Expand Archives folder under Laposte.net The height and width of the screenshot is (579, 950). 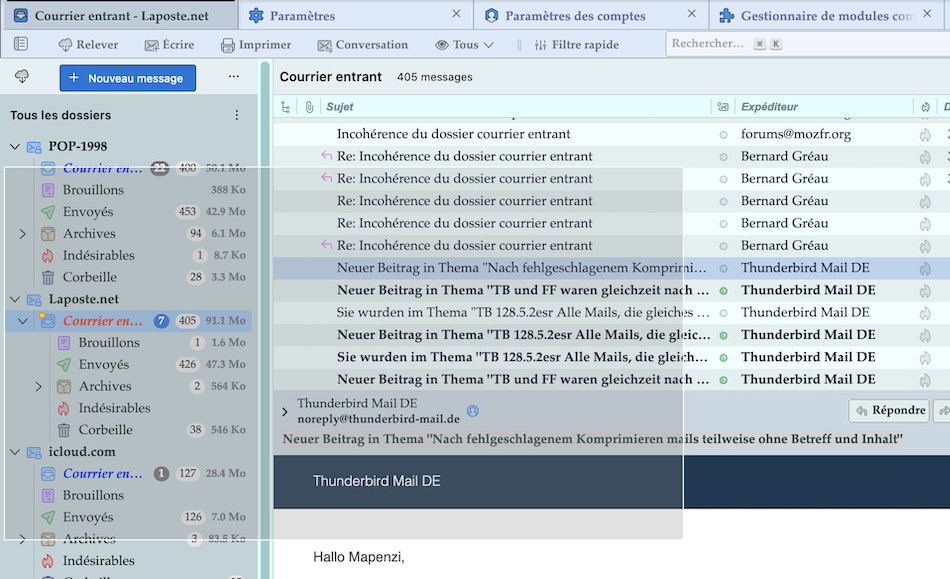pos(38,386)
